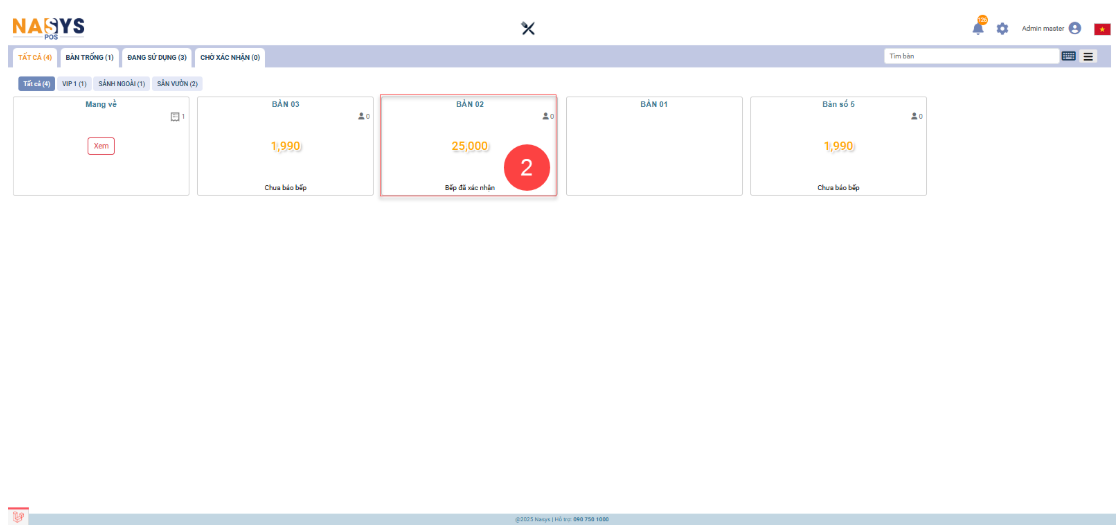Open the settings gear
The image size is (1118, 527).
(x=1002, y=29)
